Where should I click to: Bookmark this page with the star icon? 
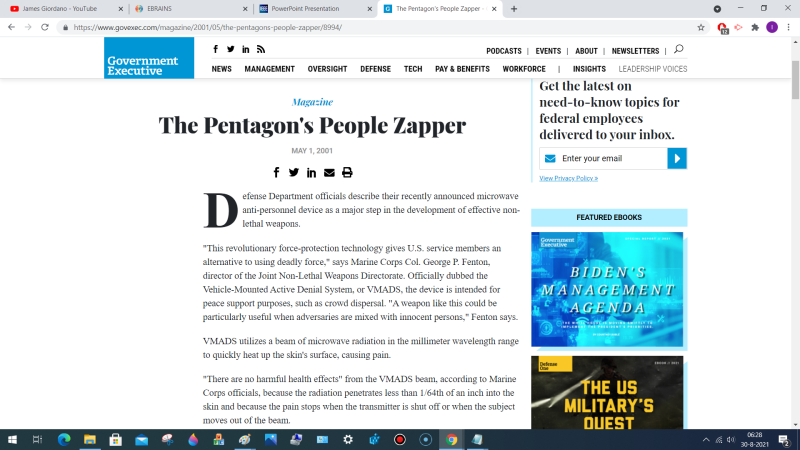[701, 28]
